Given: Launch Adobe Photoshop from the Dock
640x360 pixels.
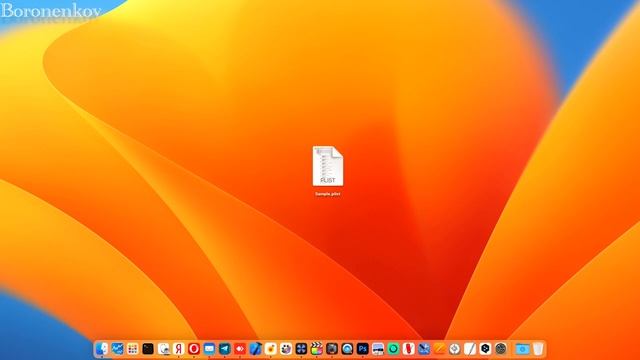Looking at the screenshot, I should [362, 349].
